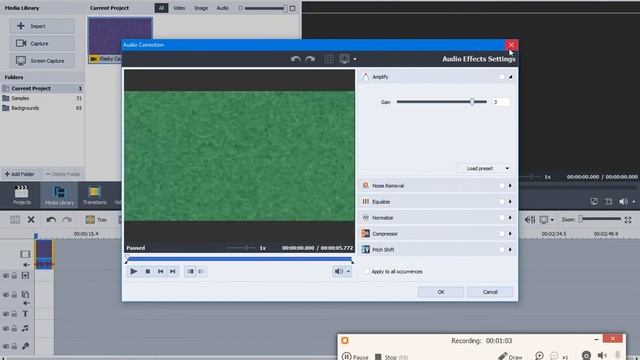The height and width of the screenshot is (360, 640).
Task: Click the Capture button in Media Library
Action: tap(42, 43)
